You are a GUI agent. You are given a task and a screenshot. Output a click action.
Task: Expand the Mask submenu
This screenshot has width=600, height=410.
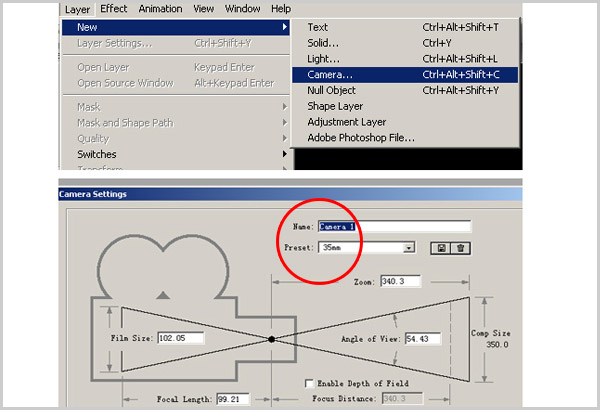click(175, 107)
